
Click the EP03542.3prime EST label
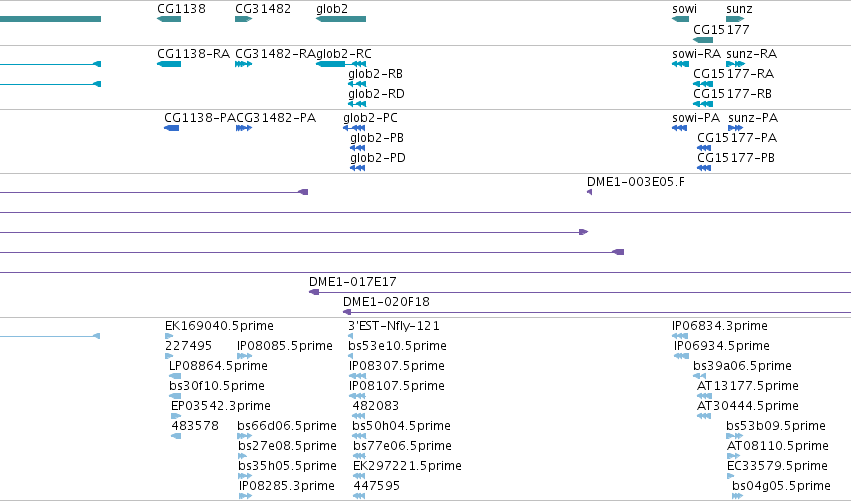[x=221, y=406]
